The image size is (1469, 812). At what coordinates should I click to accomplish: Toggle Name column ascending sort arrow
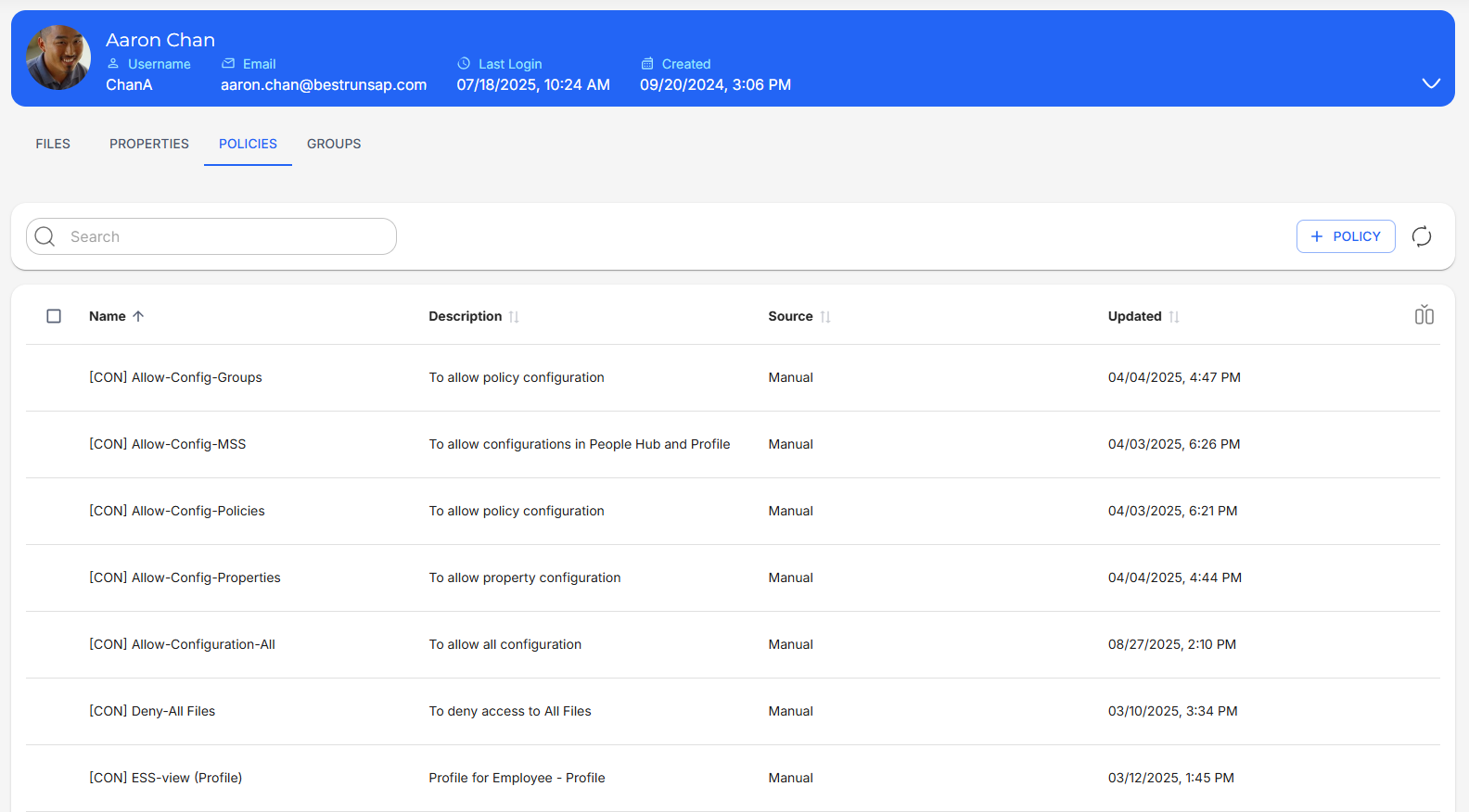pyautogui.click(x=138, y=316)
